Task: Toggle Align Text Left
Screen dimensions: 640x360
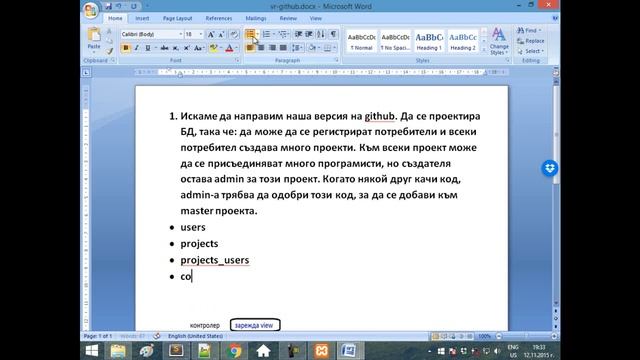Action: (x=250, y=48)
